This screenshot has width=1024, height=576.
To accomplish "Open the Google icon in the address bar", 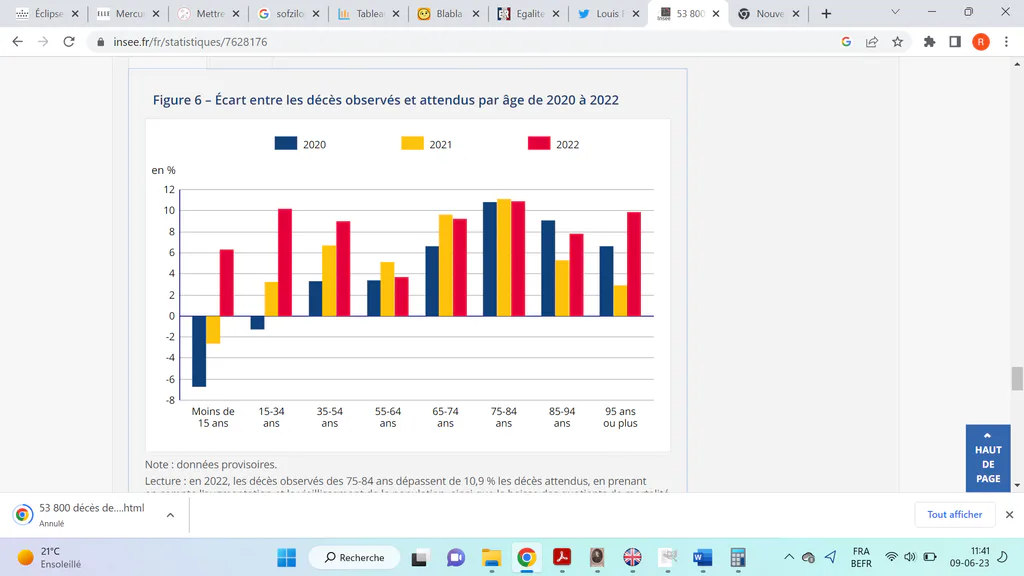I will pos(846,42).
